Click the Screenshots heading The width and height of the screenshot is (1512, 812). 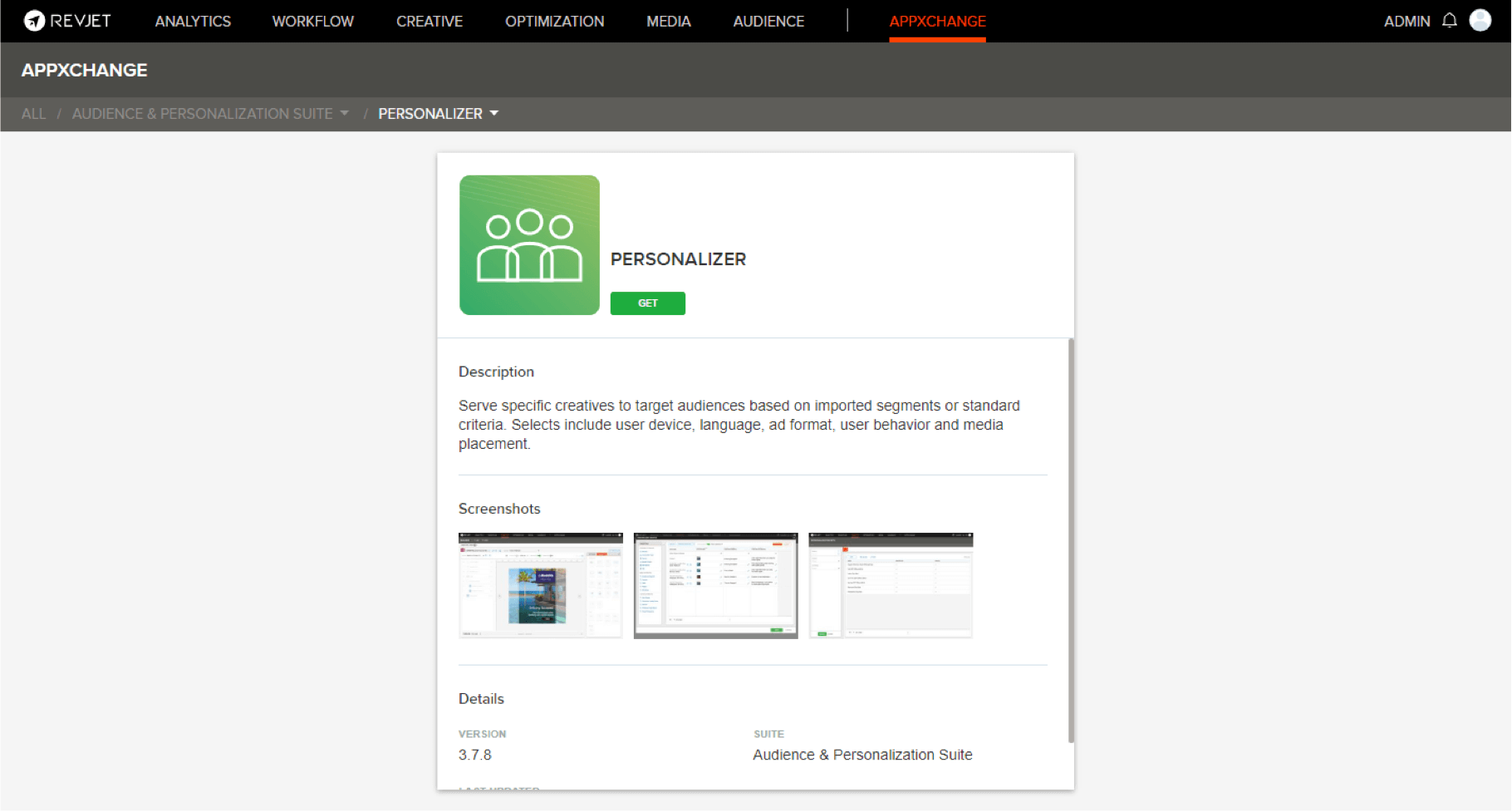[499, 509]
